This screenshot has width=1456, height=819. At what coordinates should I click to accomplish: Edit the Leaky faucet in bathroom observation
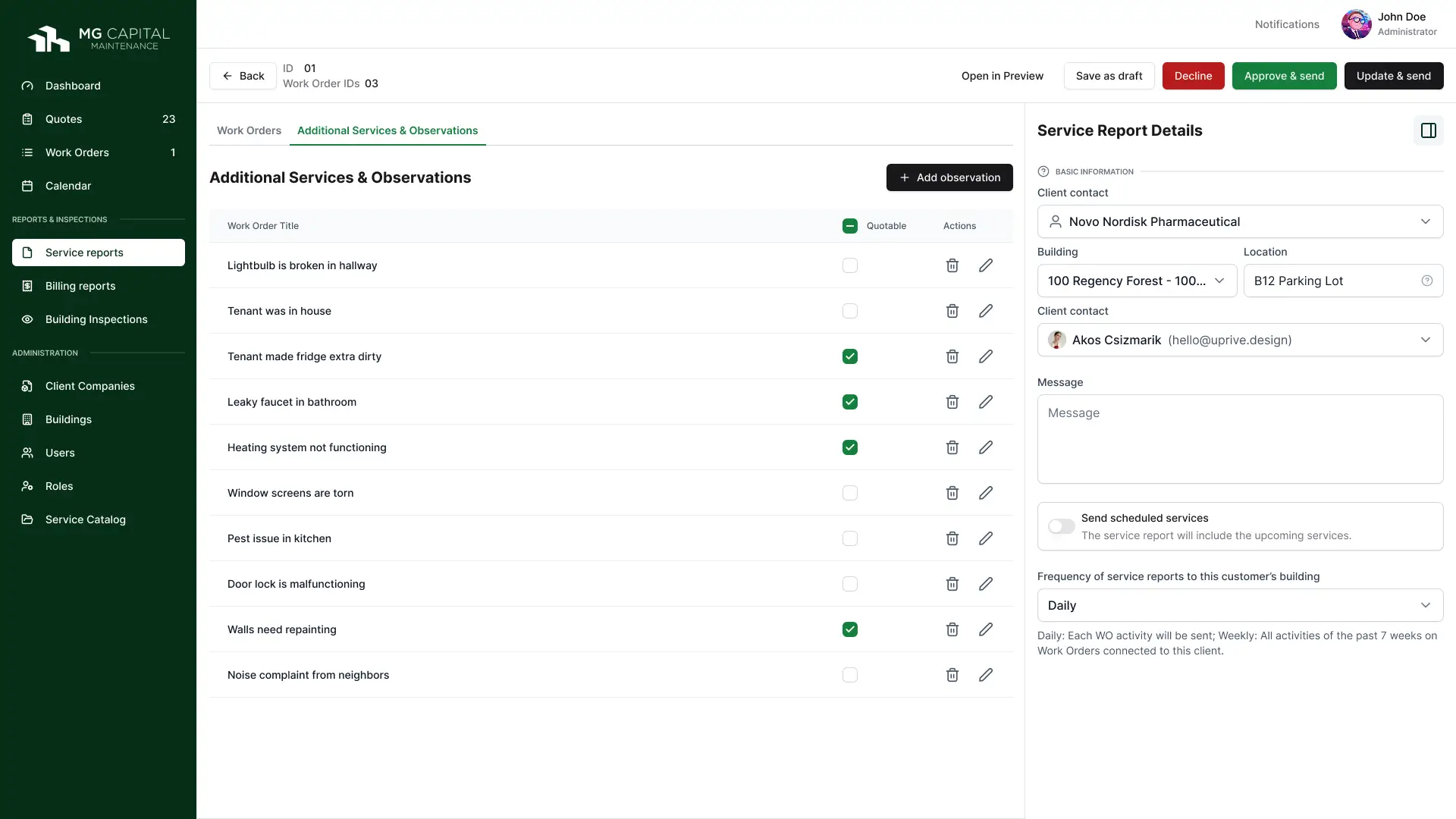[x=986, y=402]
